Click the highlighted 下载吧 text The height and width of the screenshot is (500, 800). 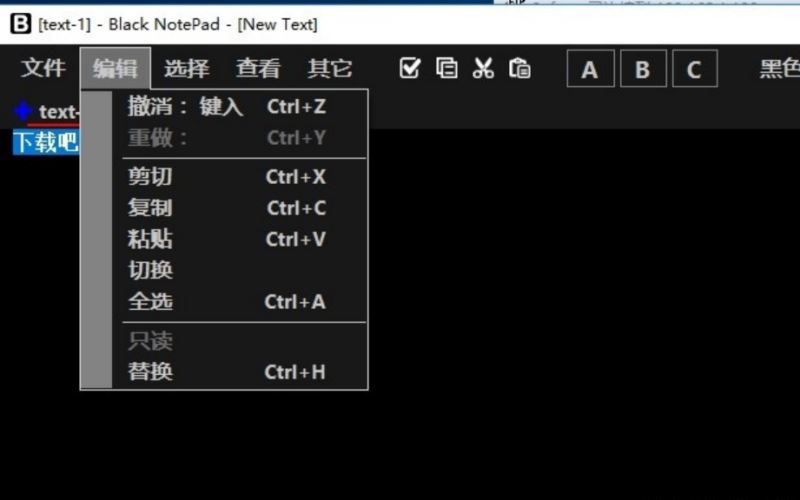pyautogui.click(x=46, y=141)
